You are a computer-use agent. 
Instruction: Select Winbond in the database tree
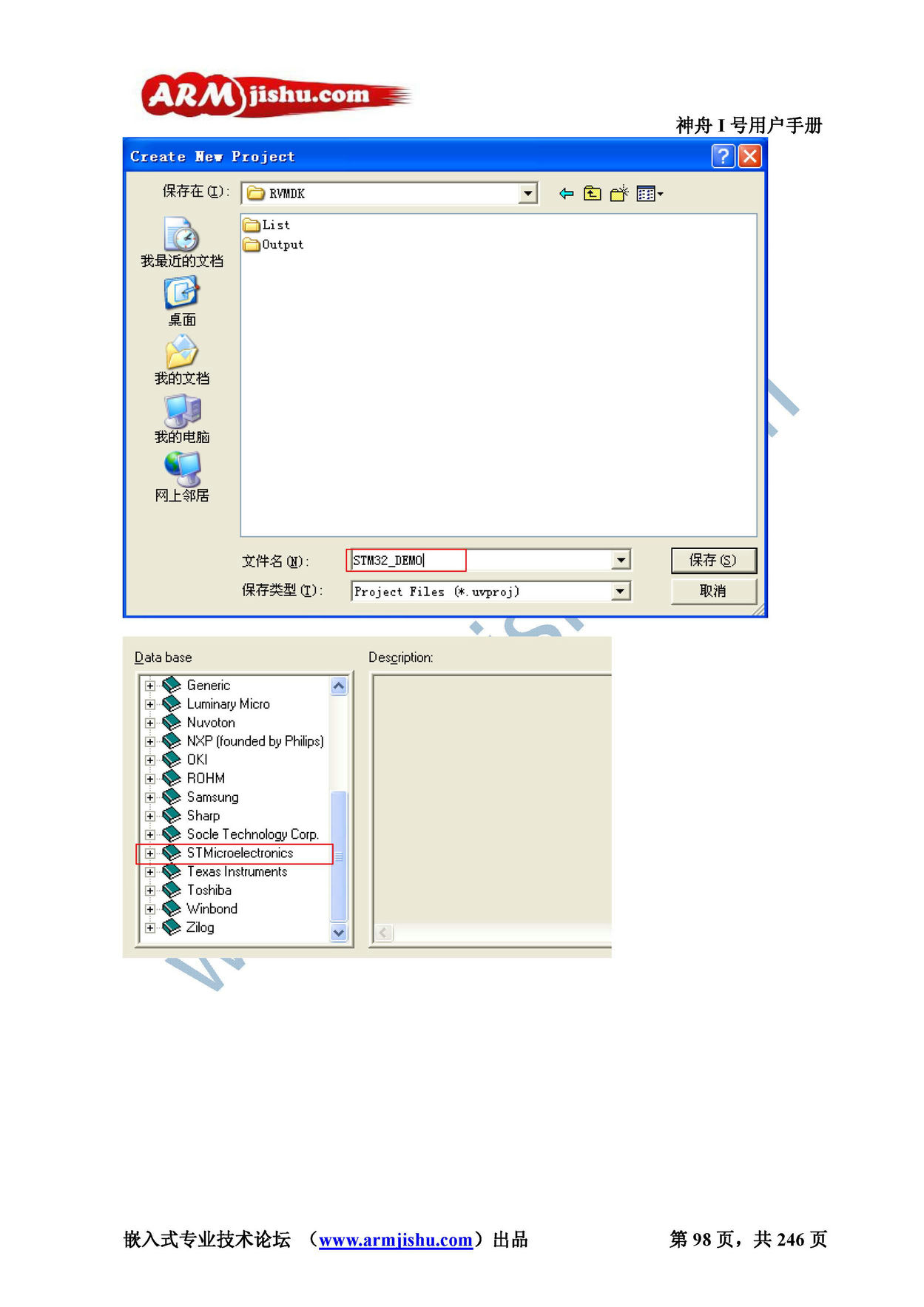[212, 909]
